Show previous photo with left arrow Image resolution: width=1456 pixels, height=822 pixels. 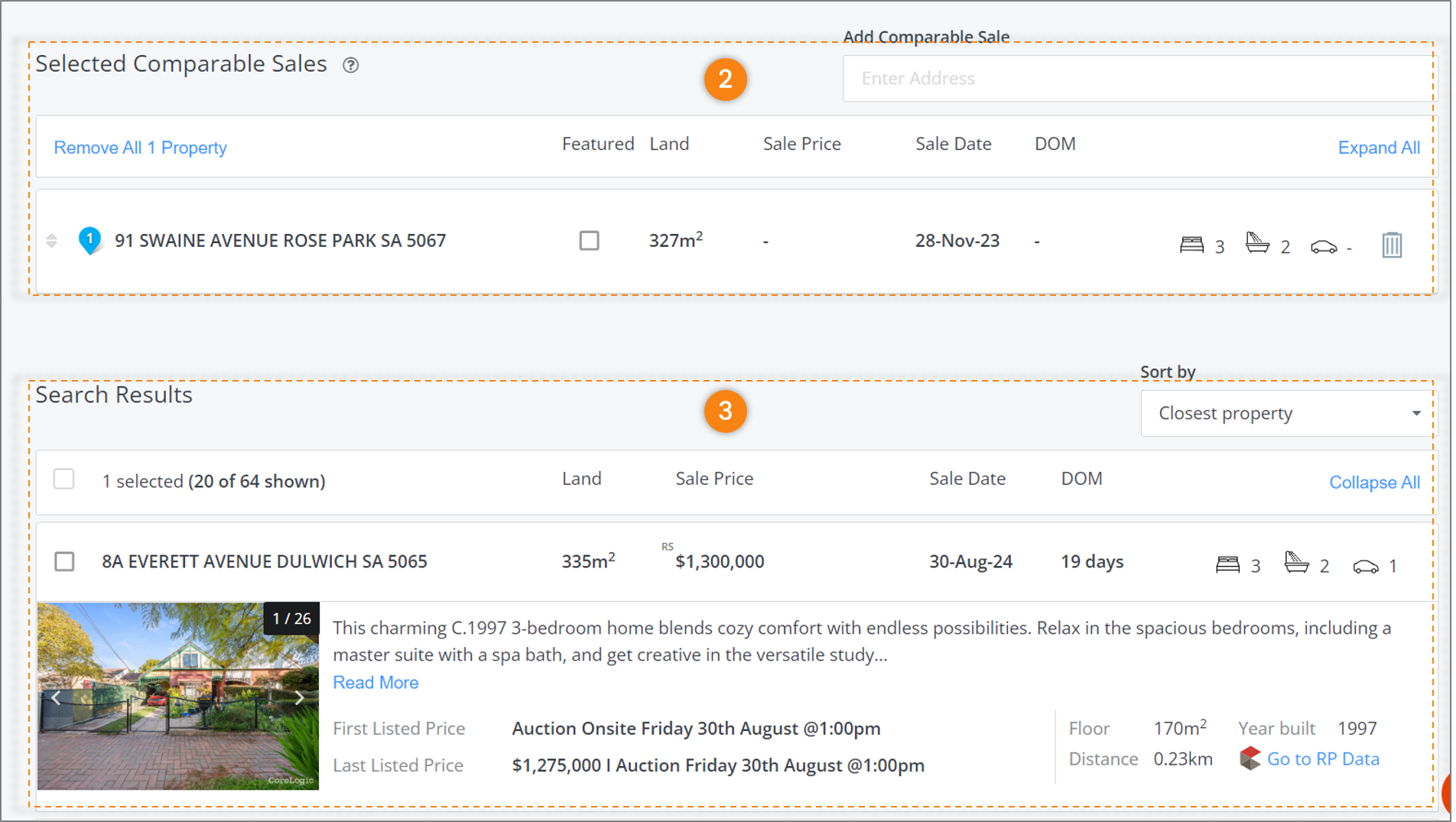(x=56, y=697)
